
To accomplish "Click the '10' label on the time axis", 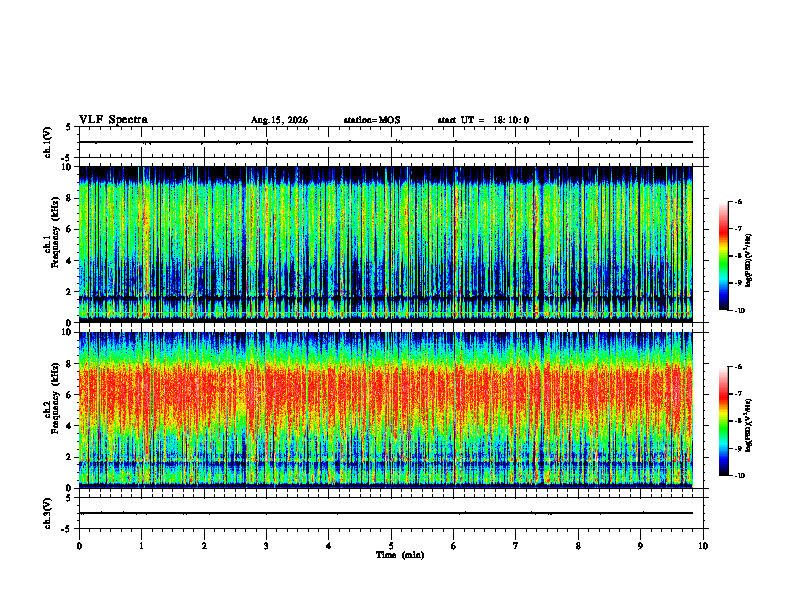I will pyautogui.click(x=703, y=546).
